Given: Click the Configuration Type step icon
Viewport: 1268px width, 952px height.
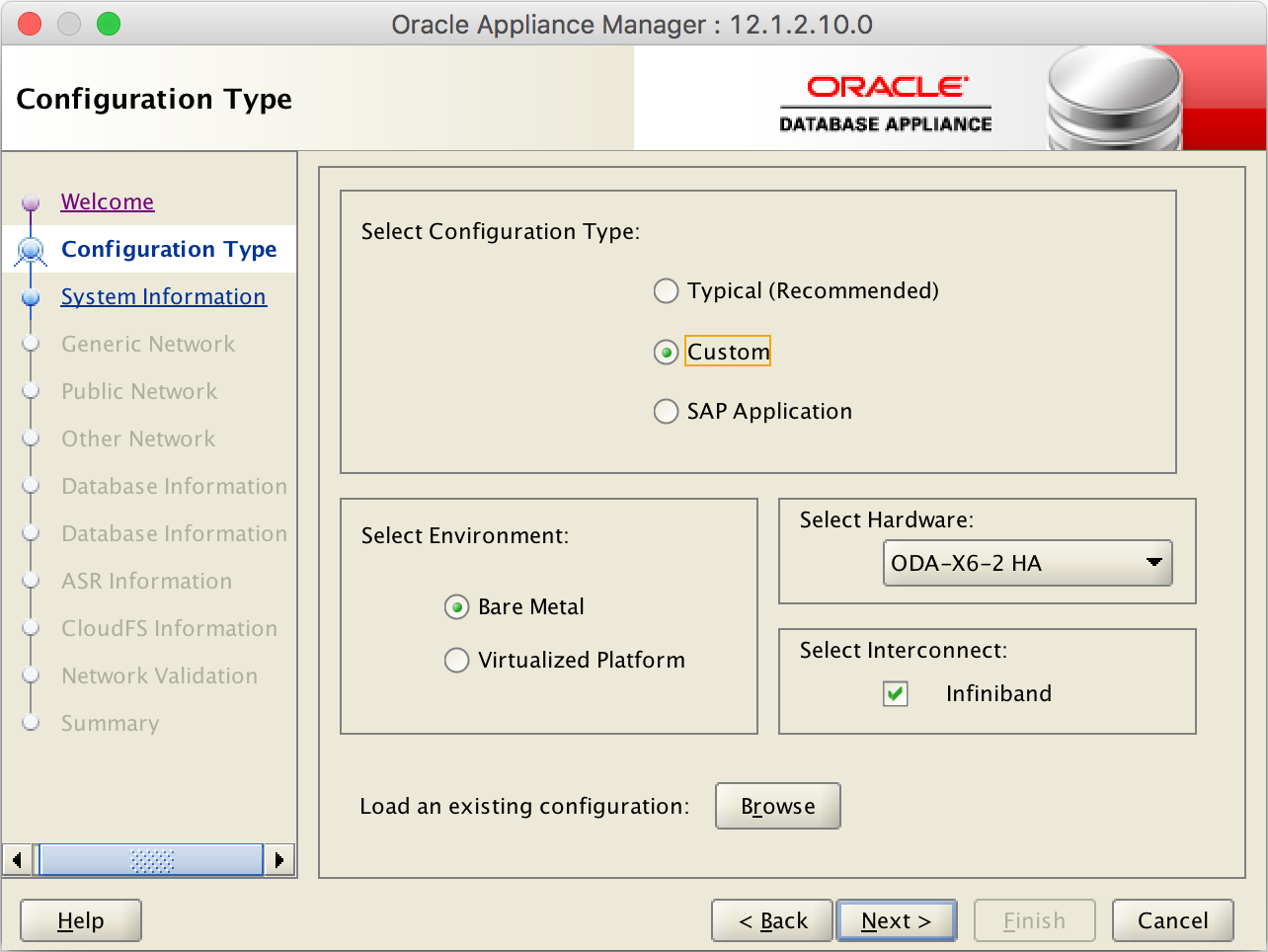Looking at the screenshot, I should [x=31, y=251].
